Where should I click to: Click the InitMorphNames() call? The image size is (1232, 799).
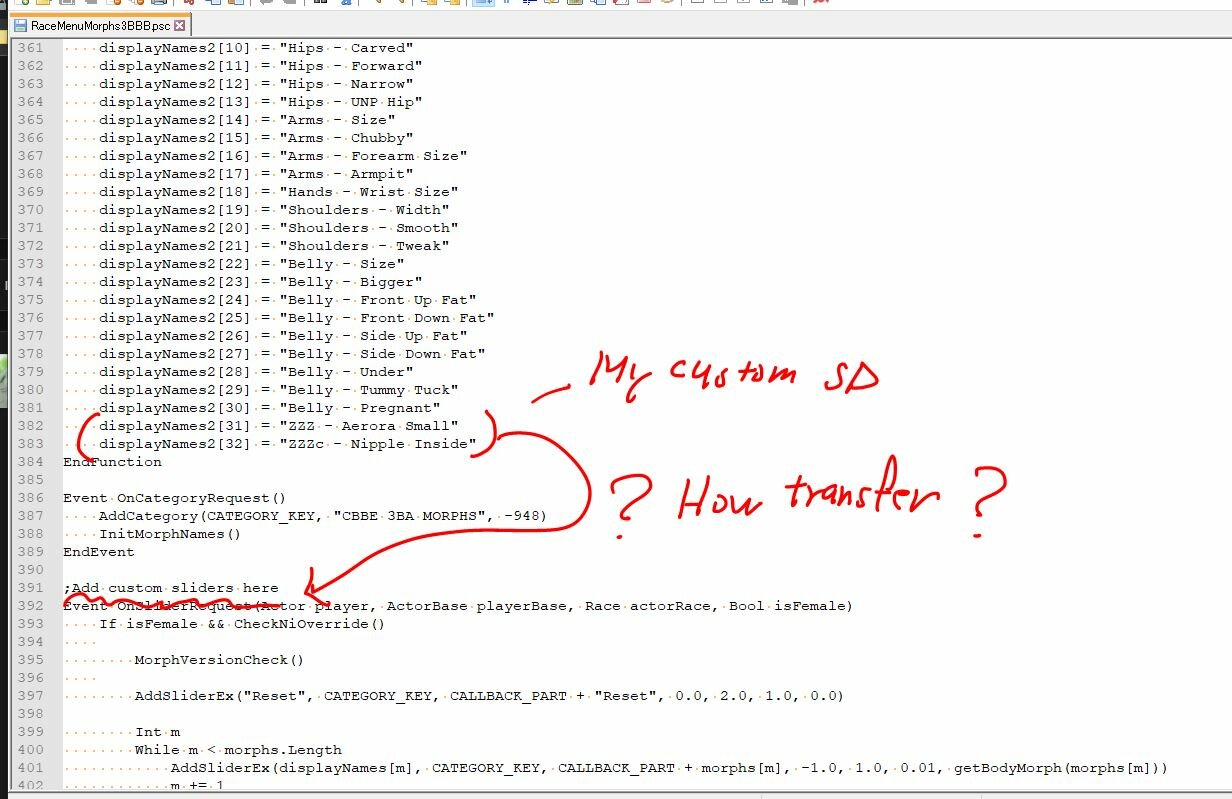click(x=170, y=534)
